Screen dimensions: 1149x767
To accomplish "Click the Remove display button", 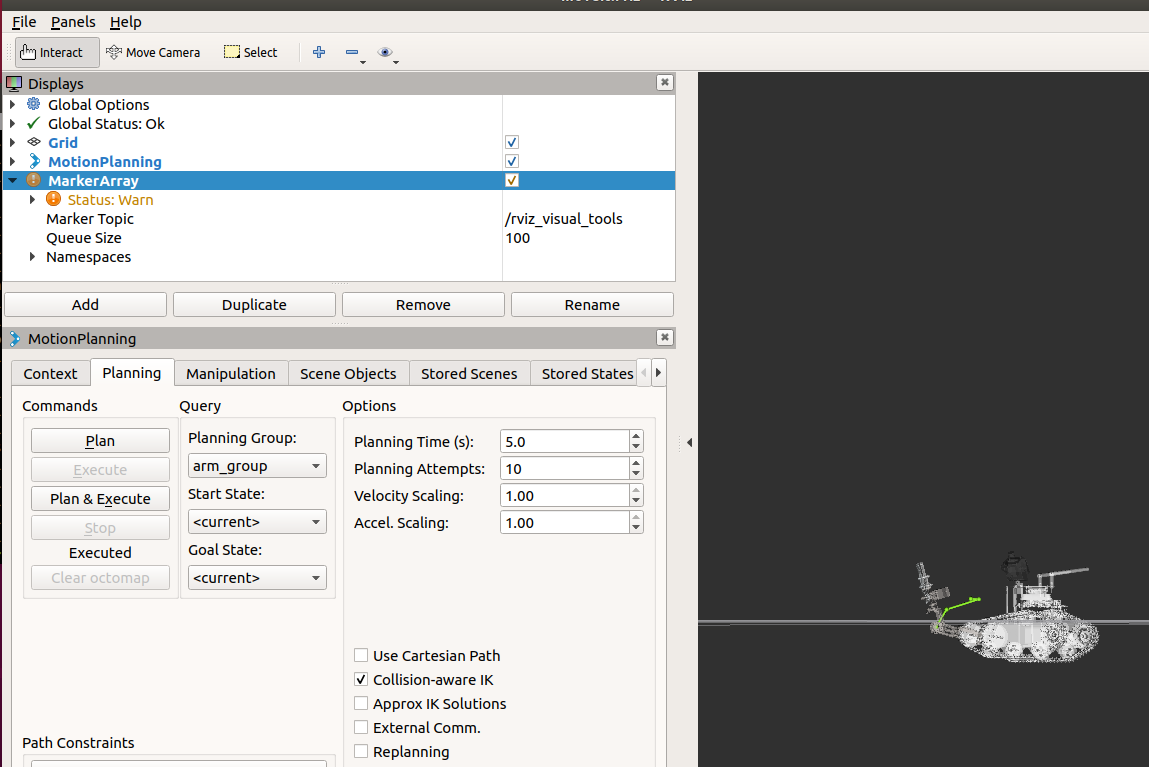I will click(x=424, y=305).
